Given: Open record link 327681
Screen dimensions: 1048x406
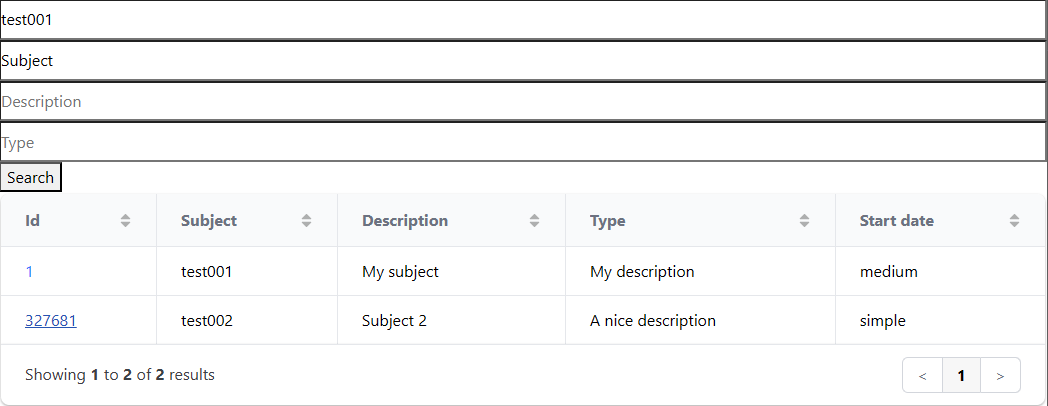Looking at the screenshot, I should tap(51, 321).
